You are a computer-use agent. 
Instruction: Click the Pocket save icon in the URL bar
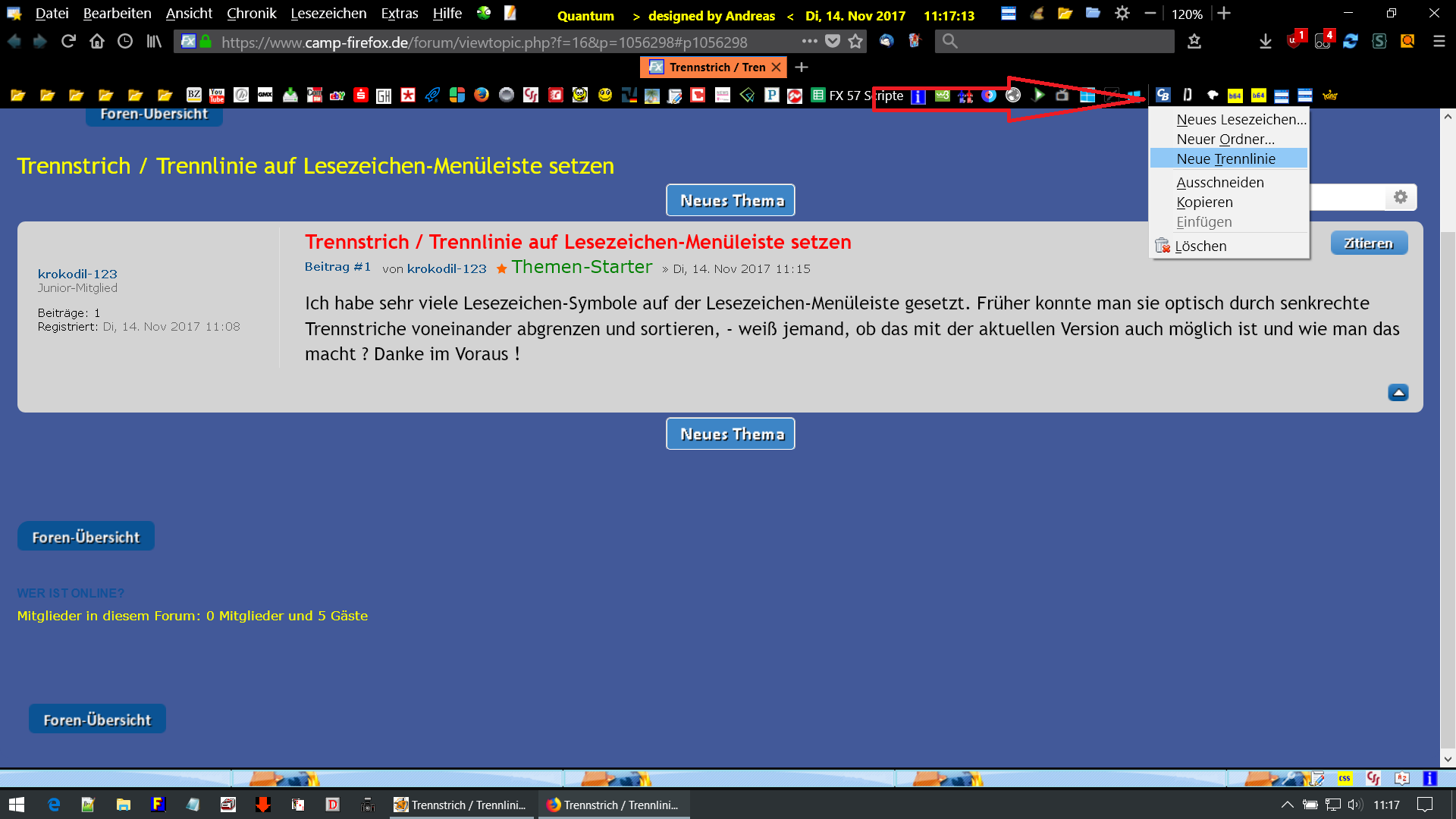coord(833,42)
